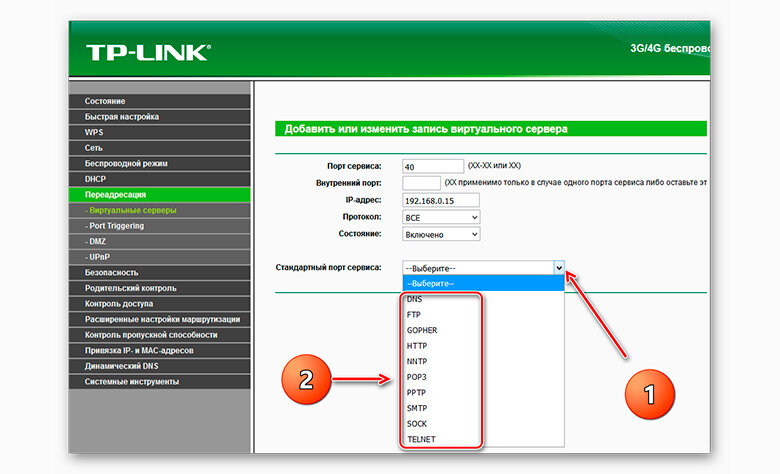Click the heading Добавить или изменить запись
This screenshot has height=474, width=780.
[426, 129]
